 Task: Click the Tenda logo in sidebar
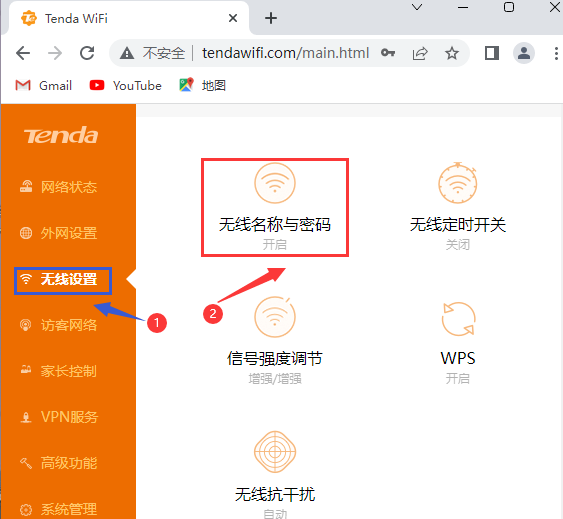coord(61,135)
